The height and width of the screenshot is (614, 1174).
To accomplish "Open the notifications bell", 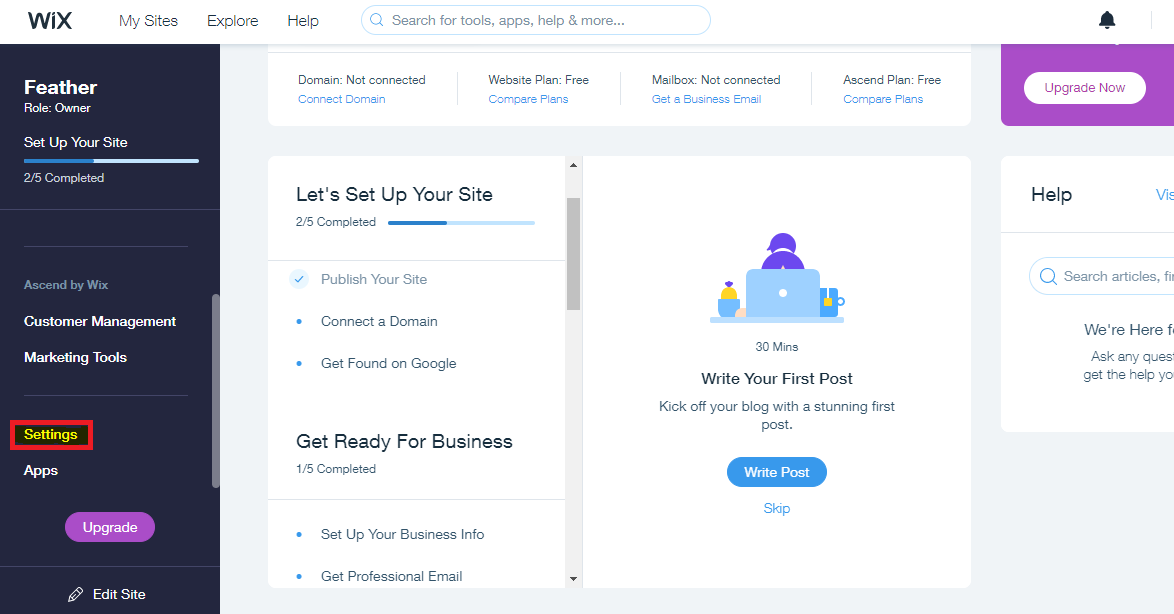I will [1107, 20].
